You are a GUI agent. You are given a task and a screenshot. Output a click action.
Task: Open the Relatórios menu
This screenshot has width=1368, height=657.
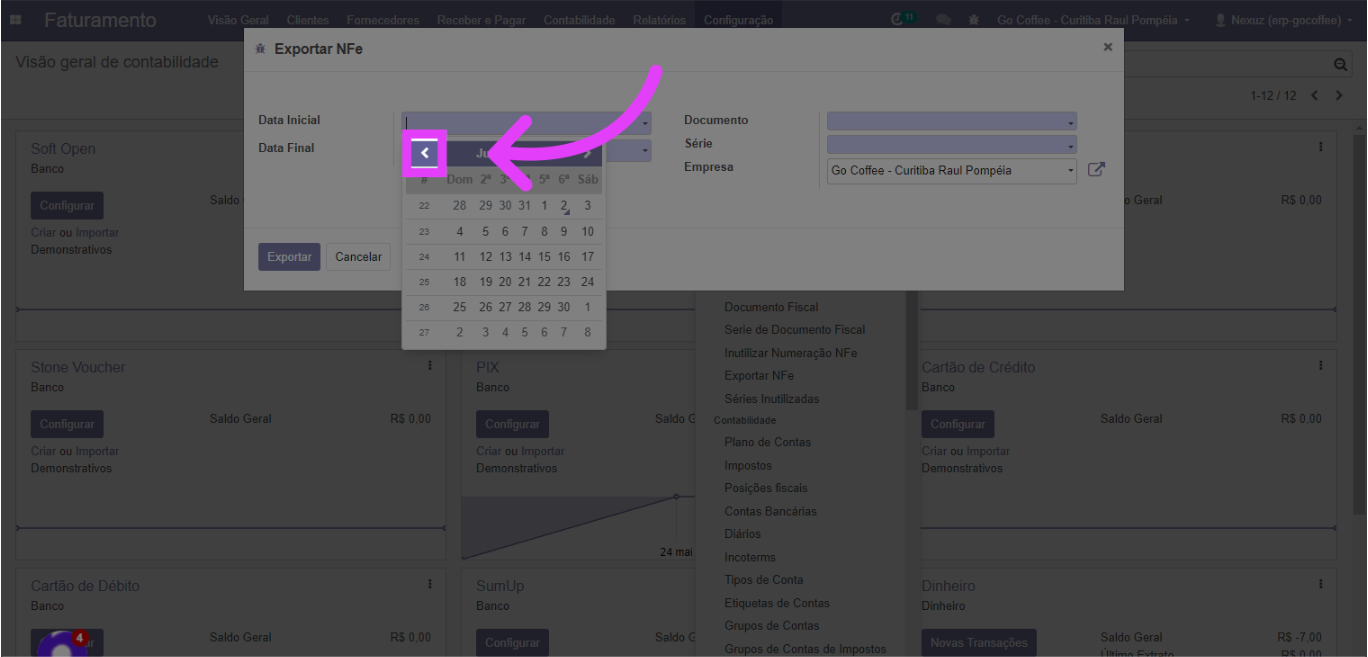point(659,20)
